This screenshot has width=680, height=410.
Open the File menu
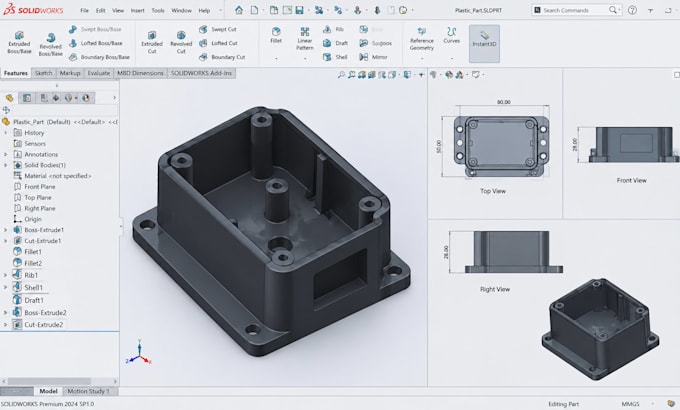pyautogui.click(x=85, y=10)
